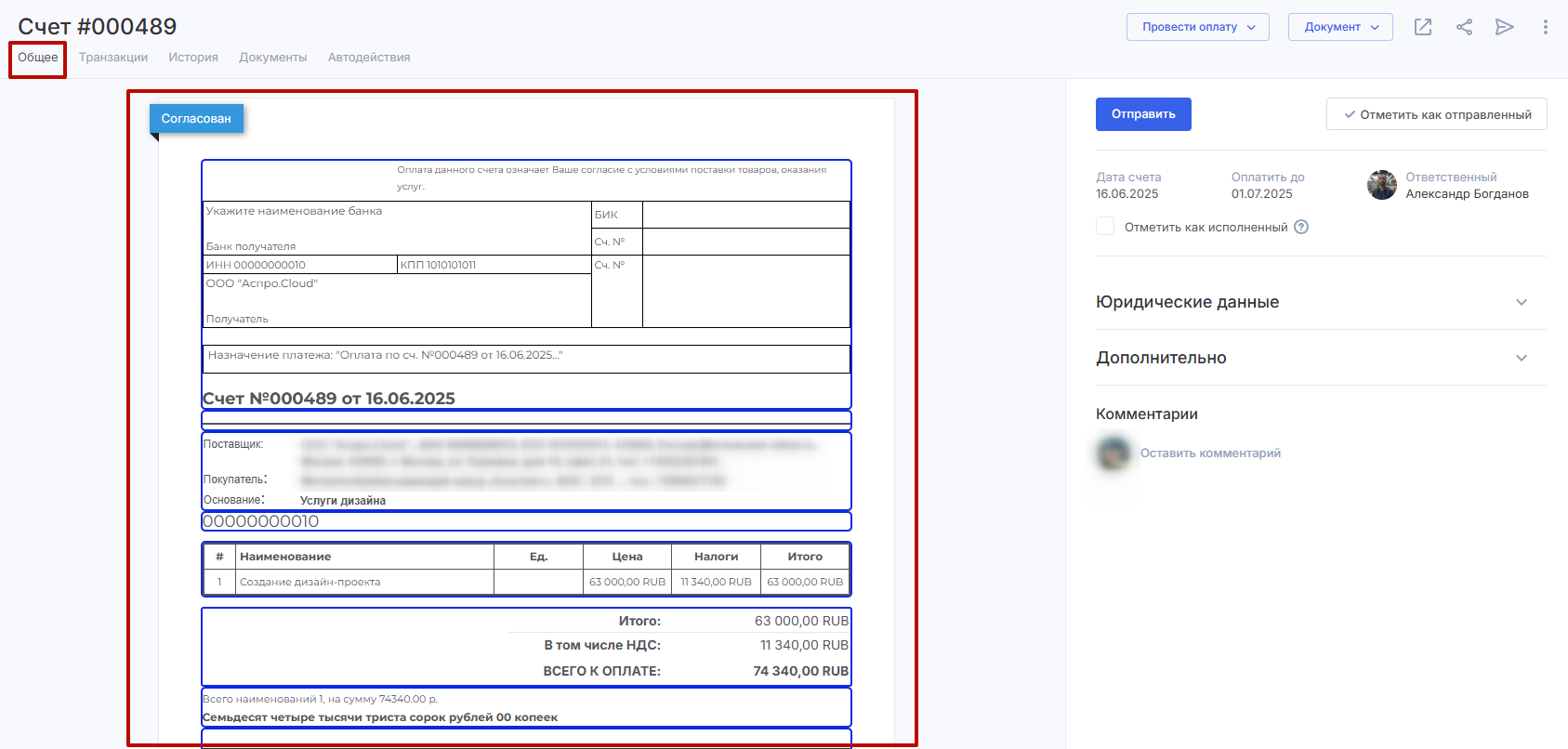This screenshot has width=1568, height=749.
Task: Click the help icon near Отметить как исполненный
Action: click(x=1301, y=227)
